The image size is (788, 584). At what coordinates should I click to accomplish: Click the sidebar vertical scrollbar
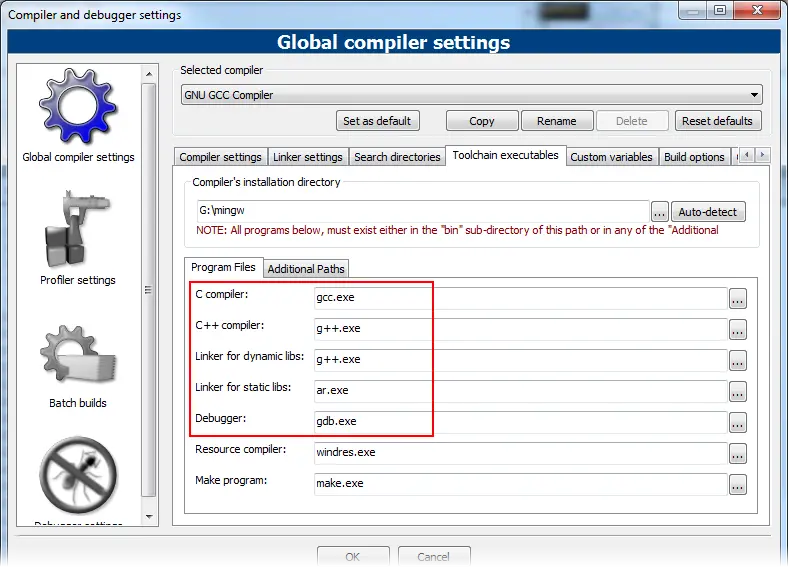149,290
